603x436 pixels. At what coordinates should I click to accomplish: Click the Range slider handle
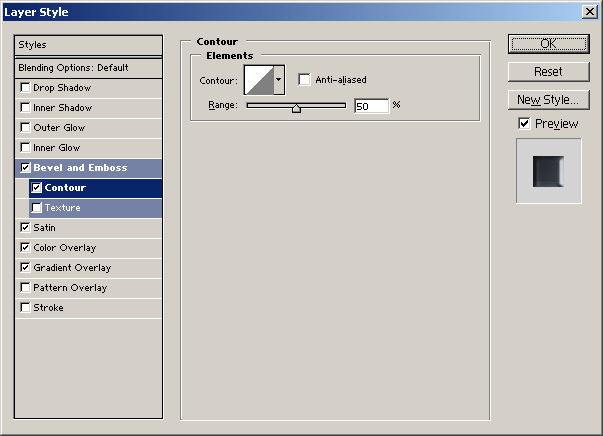[296, 106]
